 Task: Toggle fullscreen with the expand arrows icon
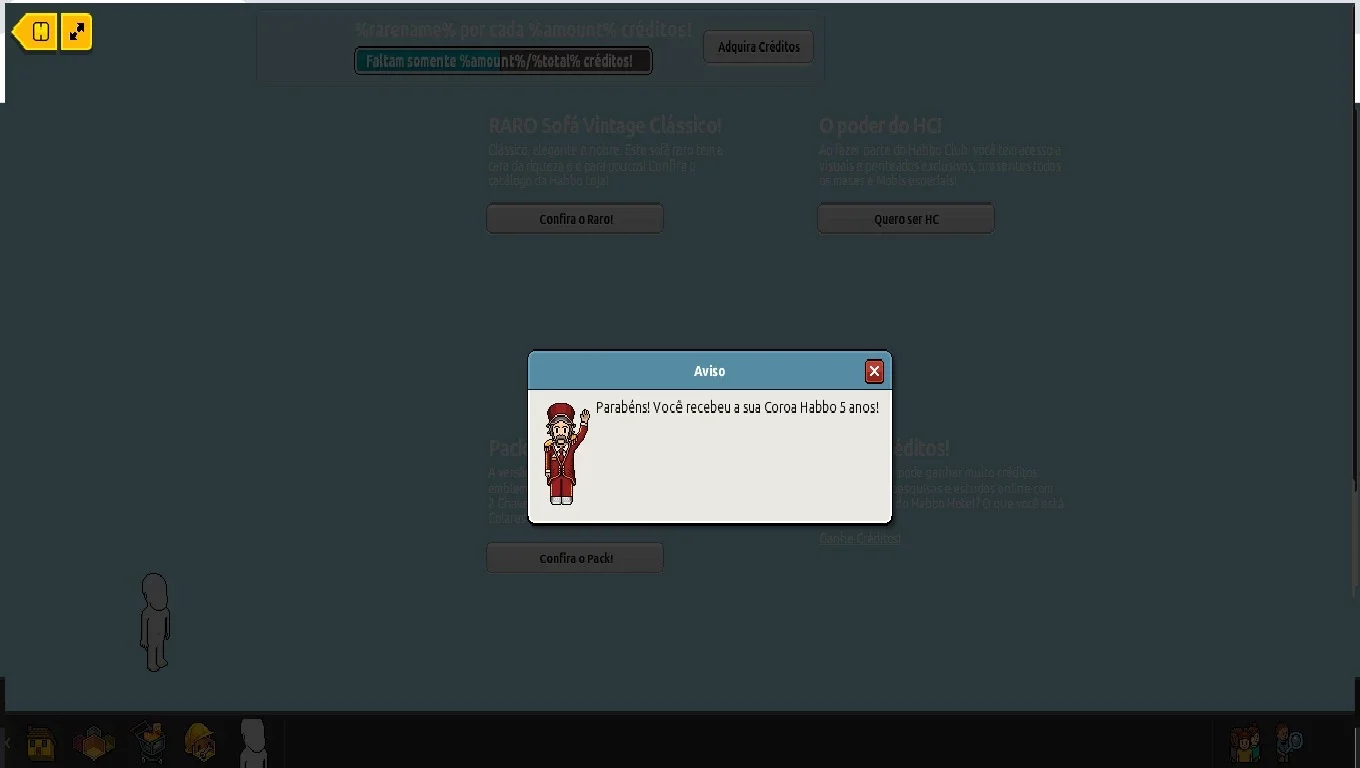(x=76, y=32)
